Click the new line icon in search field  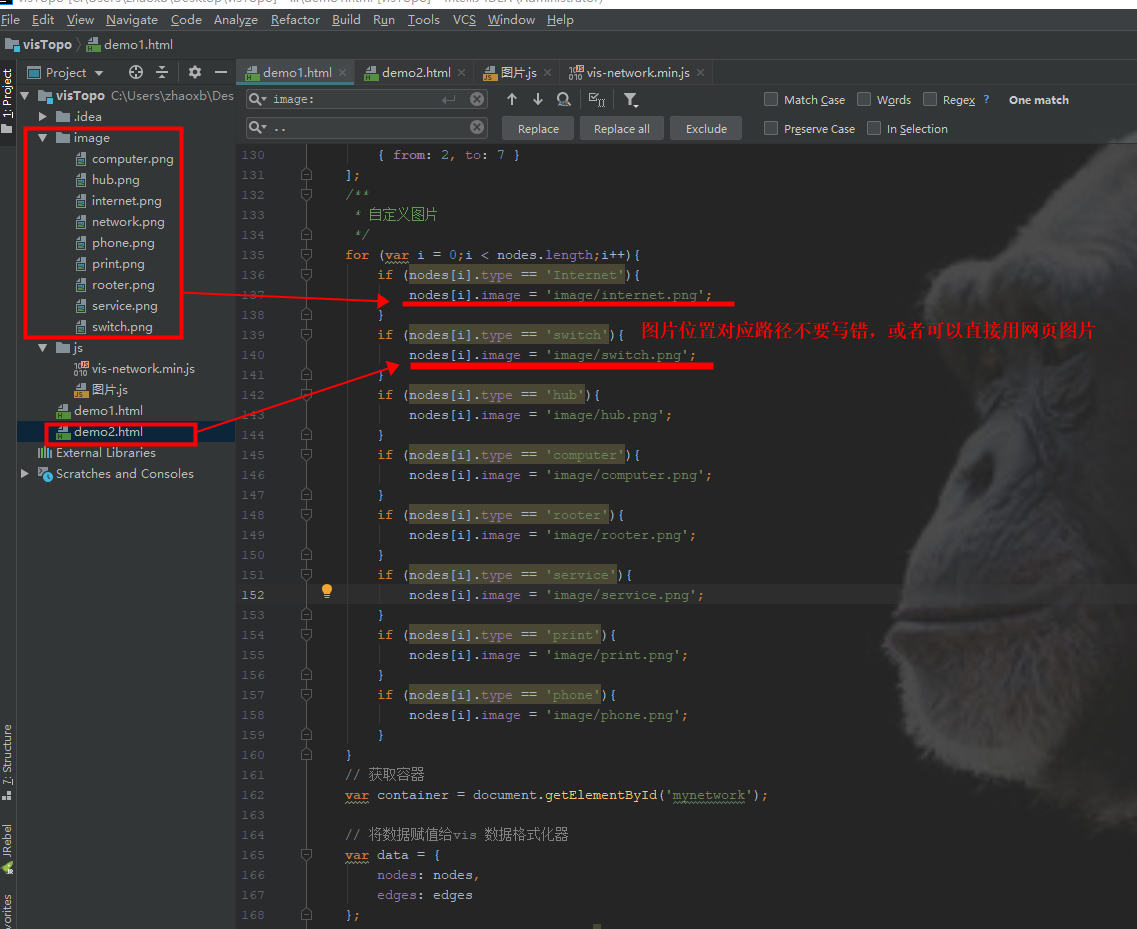click(x=449, y=99)
